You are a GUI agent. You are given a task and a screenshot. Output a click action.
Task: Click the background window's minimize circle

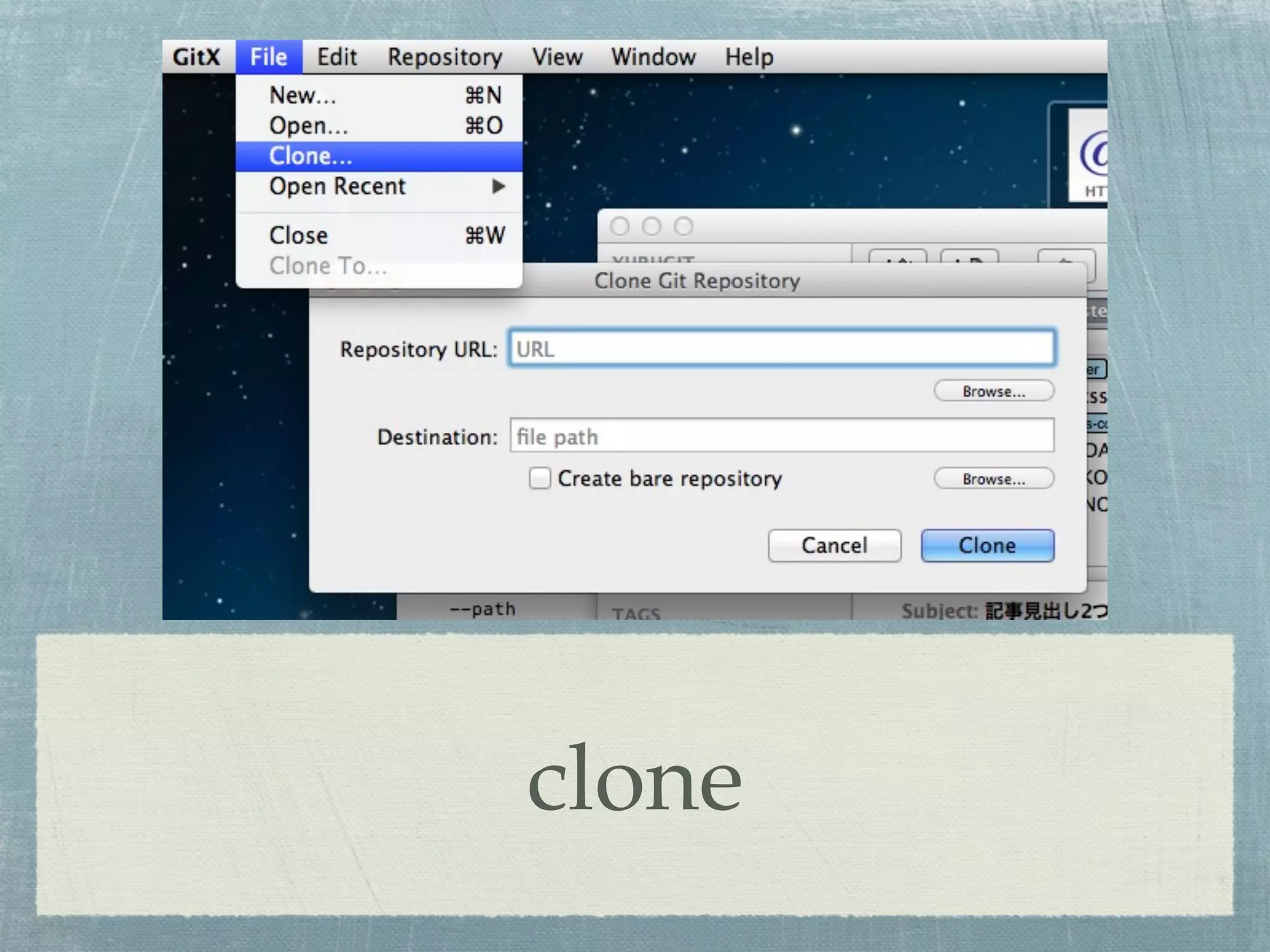651,226
